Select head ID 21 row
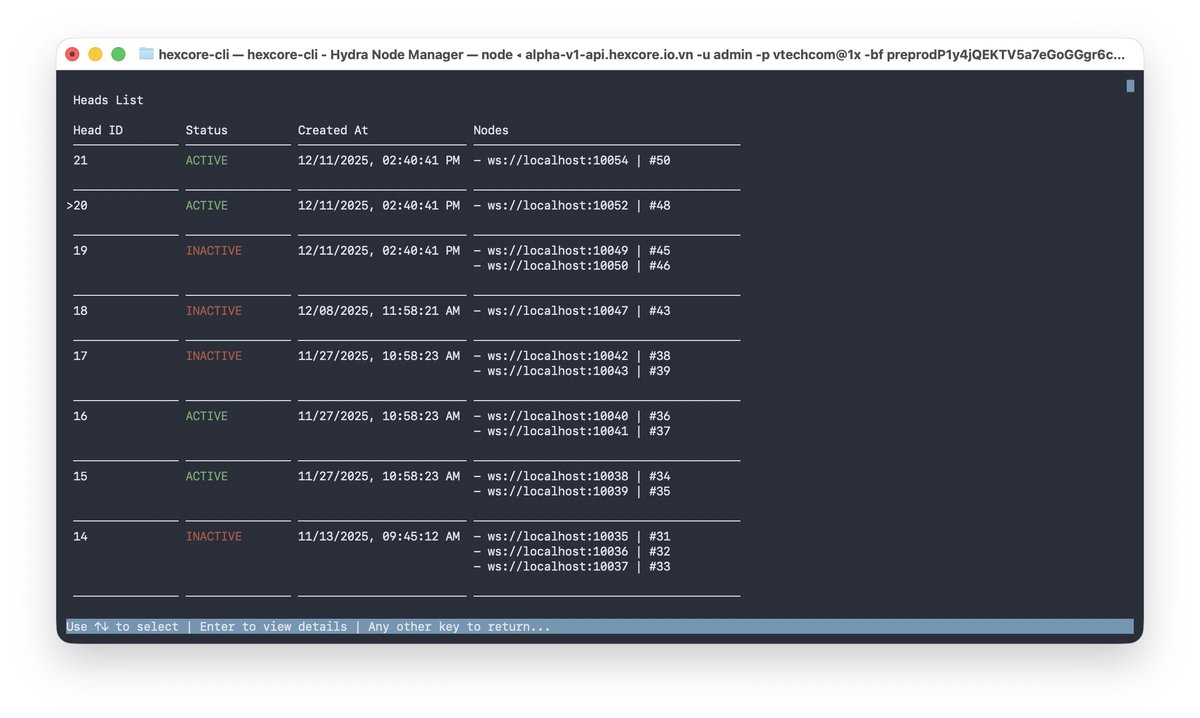 [x=406, y=160]
